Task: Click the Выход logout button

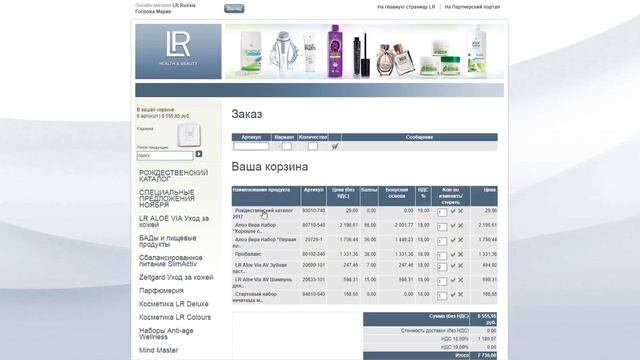Action: 234,8
